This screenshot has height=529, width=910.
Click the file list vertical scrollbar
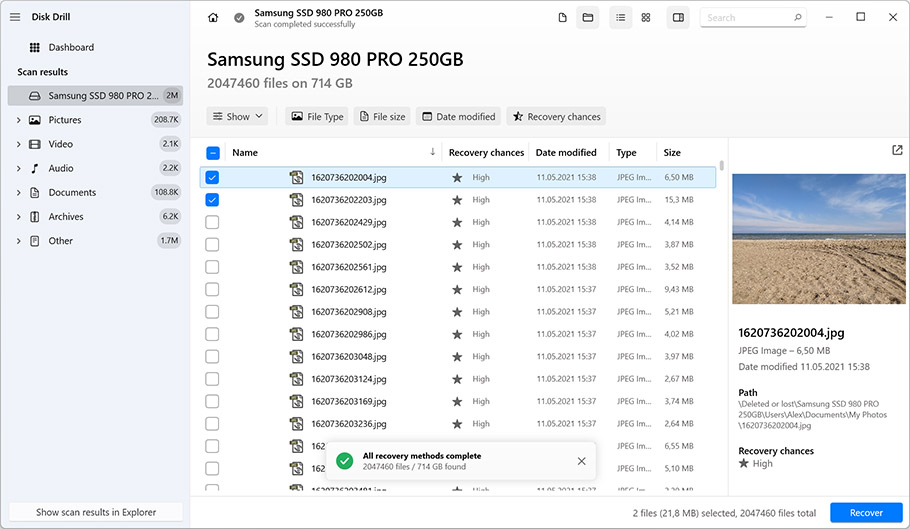(721, 166)
